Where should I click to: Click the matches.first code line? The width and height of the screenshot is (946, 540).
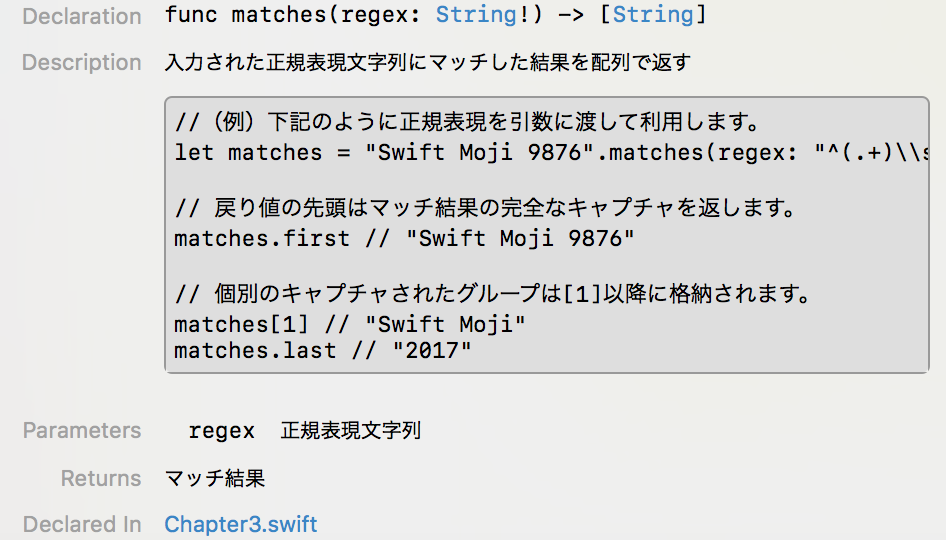pyautogui.click(x=404, y=238)
